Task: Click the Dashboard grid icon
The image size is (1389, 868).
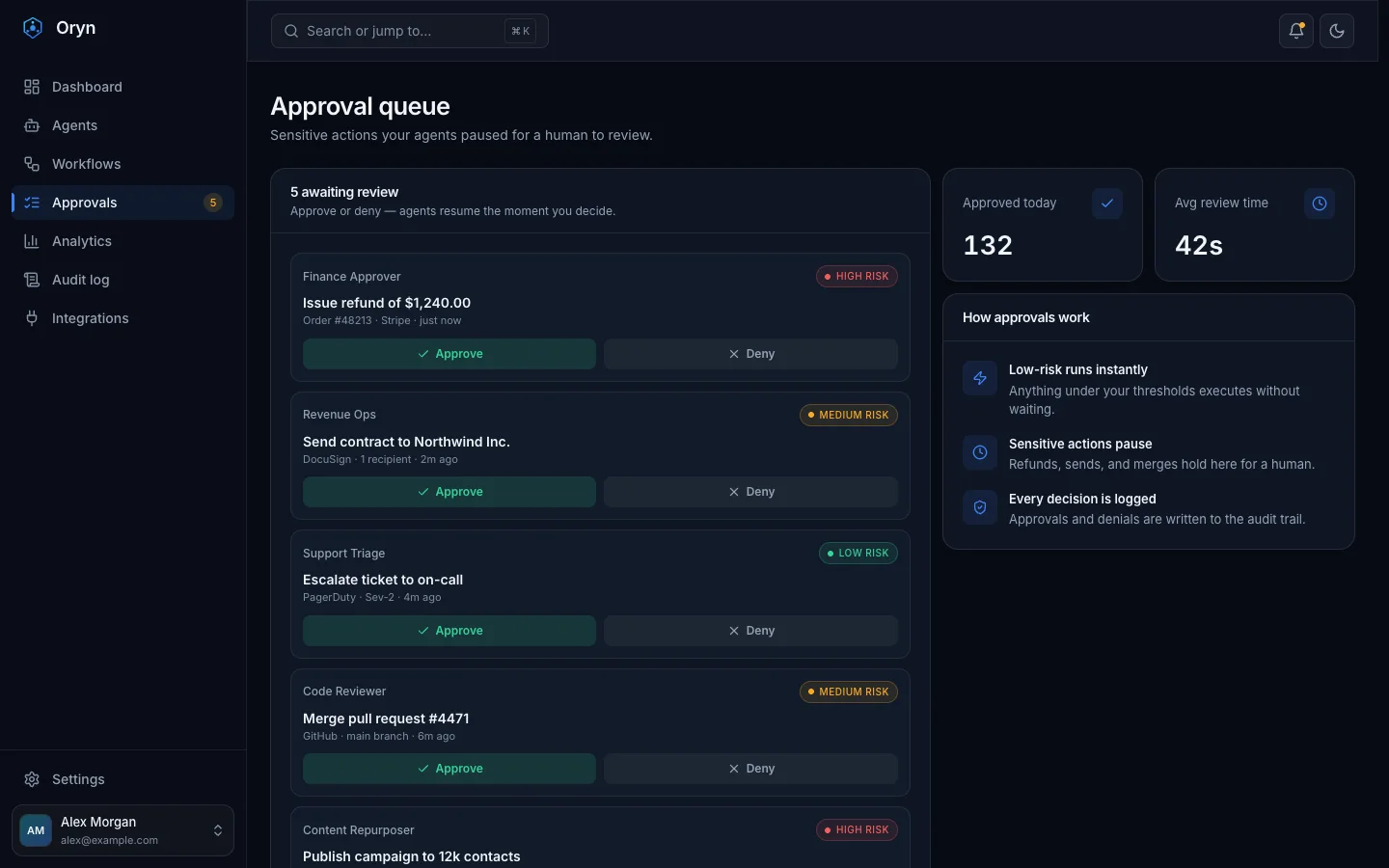Action: 32,87
